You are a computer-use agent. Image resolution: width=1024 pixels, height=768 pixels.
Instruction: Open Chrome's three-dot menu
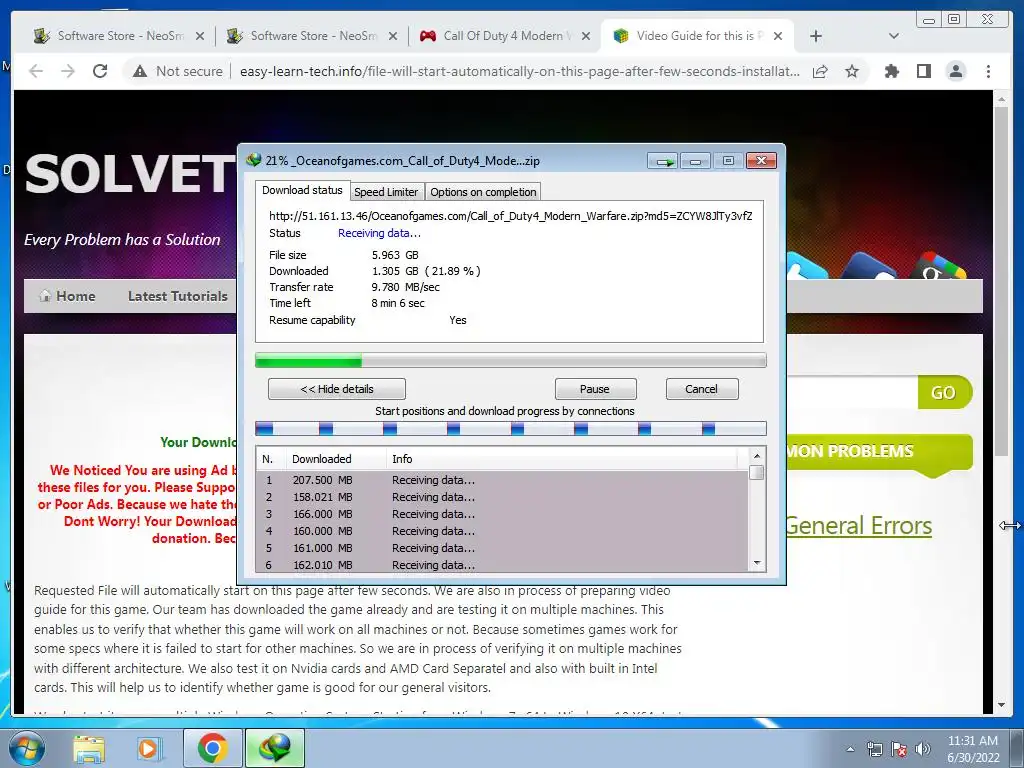988,71
